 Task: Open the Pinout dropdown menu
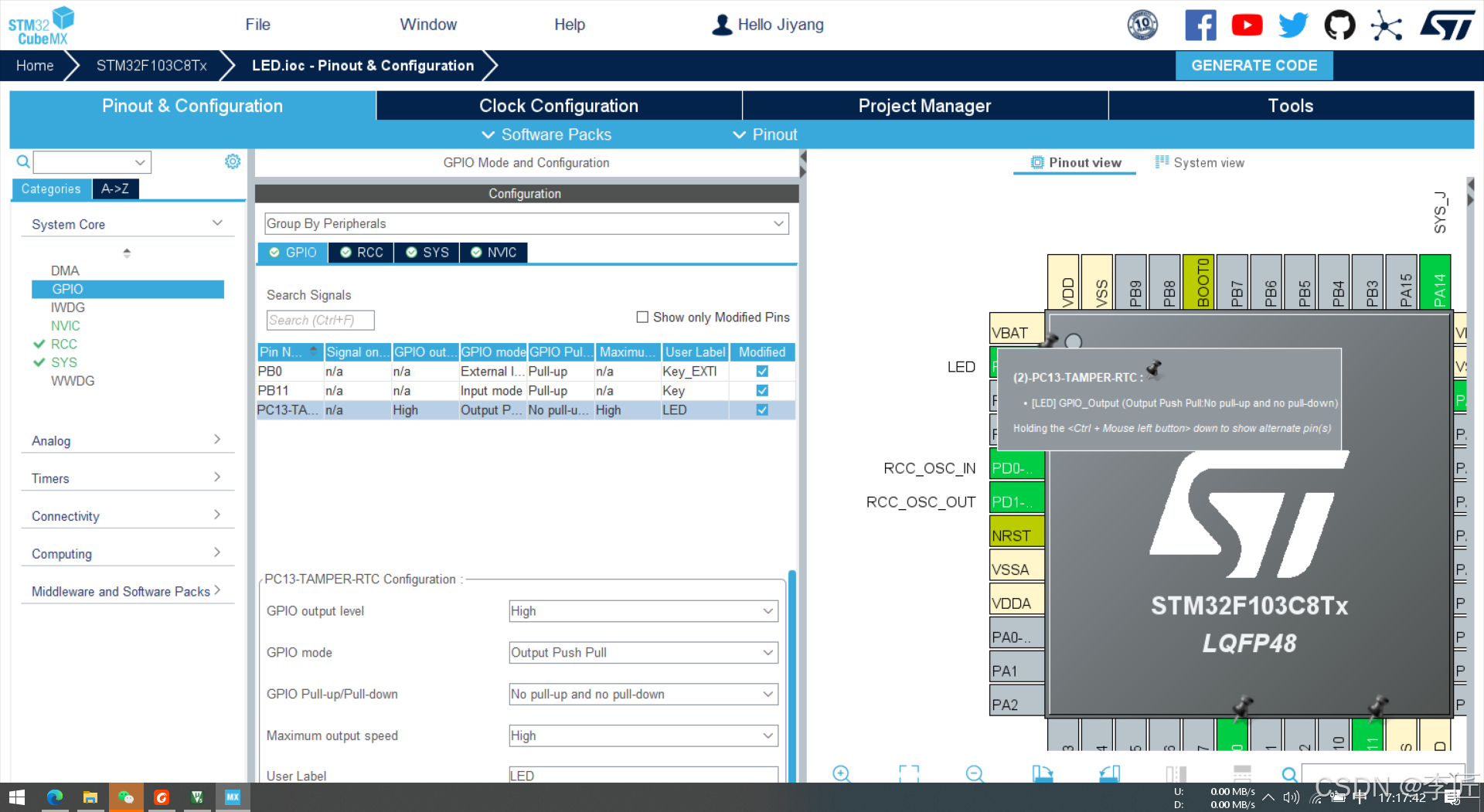pyautogui.click(x=764, y=134)
